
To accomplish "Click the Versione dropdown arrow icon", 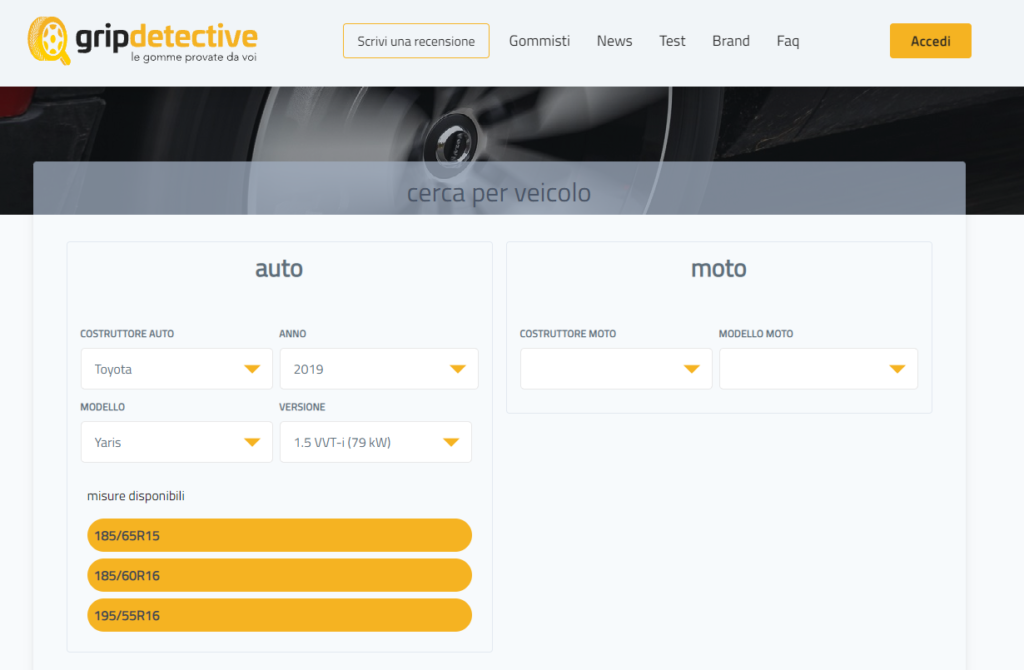I will [x=450, y=442].
